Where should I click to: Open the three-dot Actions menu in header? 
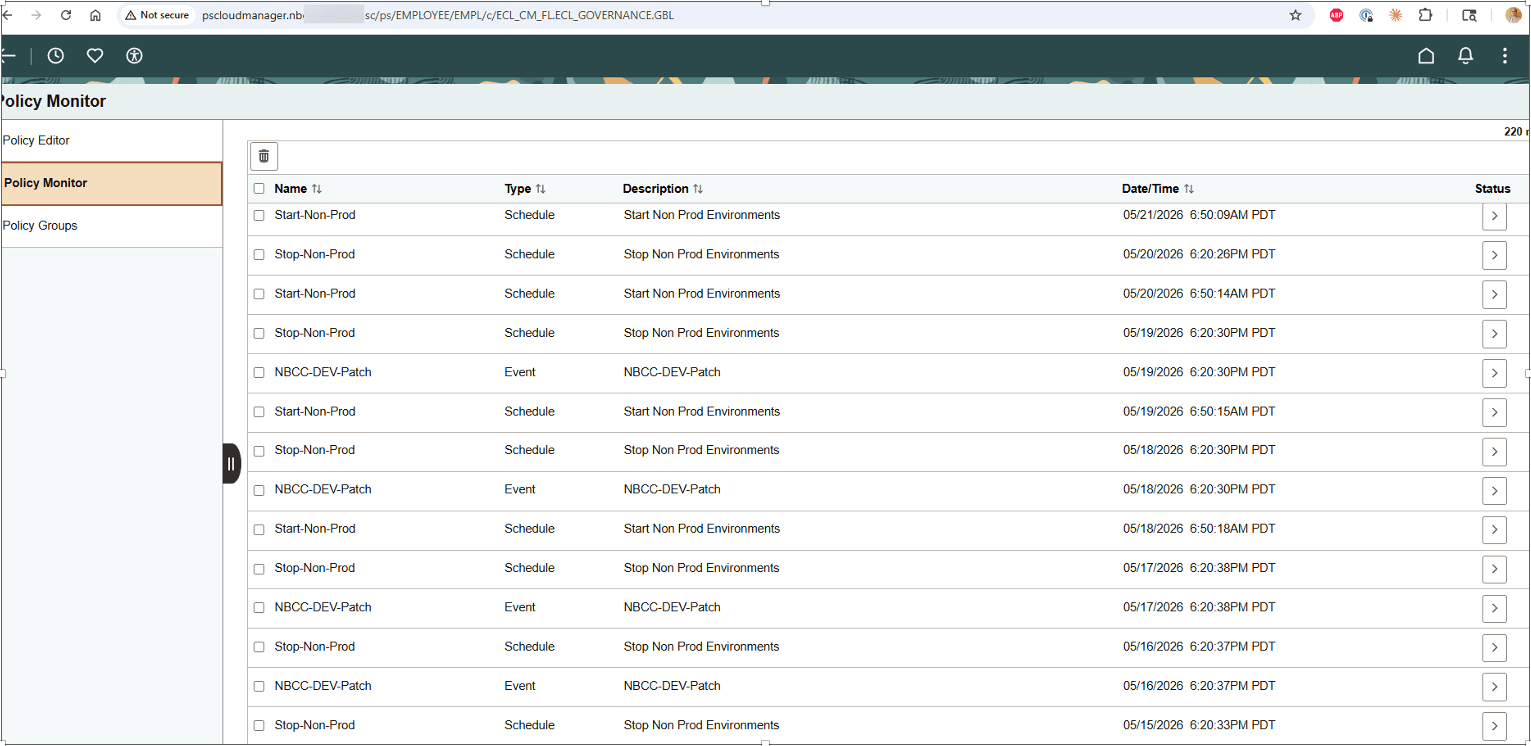(x=1504, y=56)
